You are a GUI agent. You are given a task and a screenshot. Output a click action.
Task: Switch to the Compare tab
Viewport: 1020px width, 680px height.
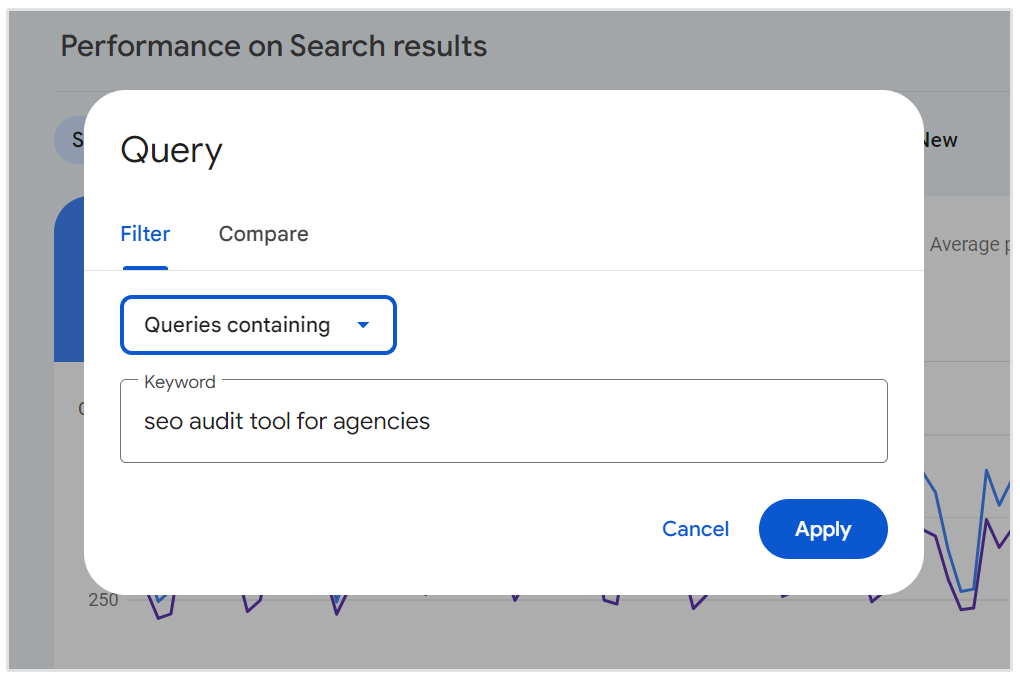(x=263, y=234)
